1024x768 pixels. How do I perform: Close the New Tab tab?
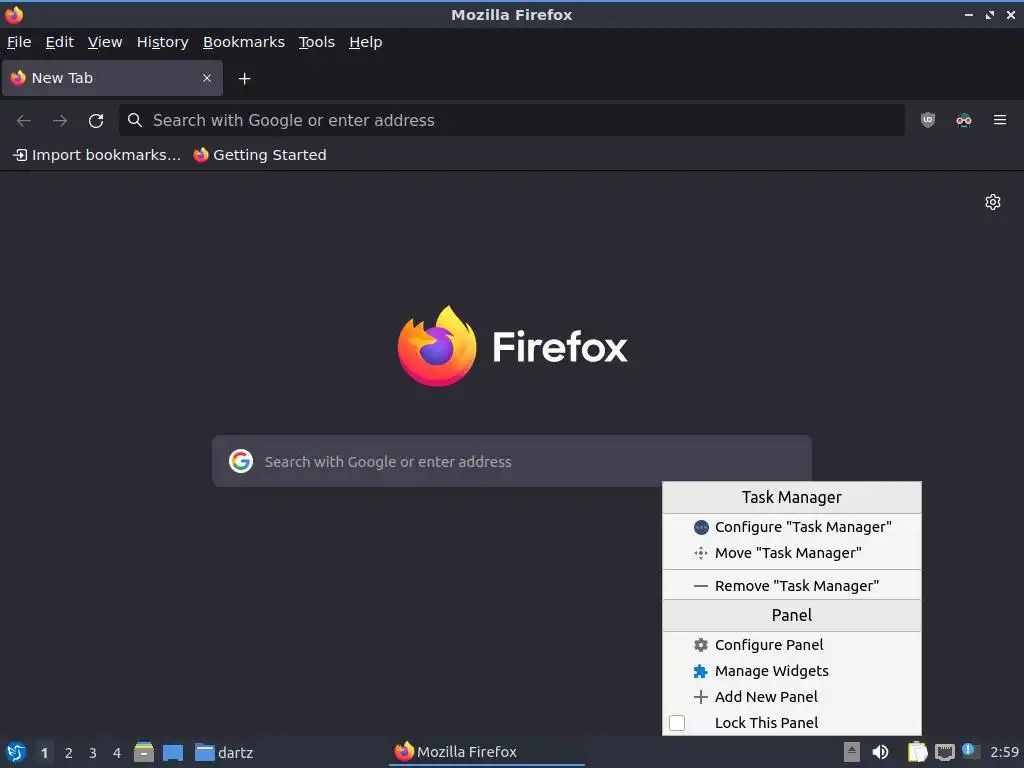coord(207,78)
